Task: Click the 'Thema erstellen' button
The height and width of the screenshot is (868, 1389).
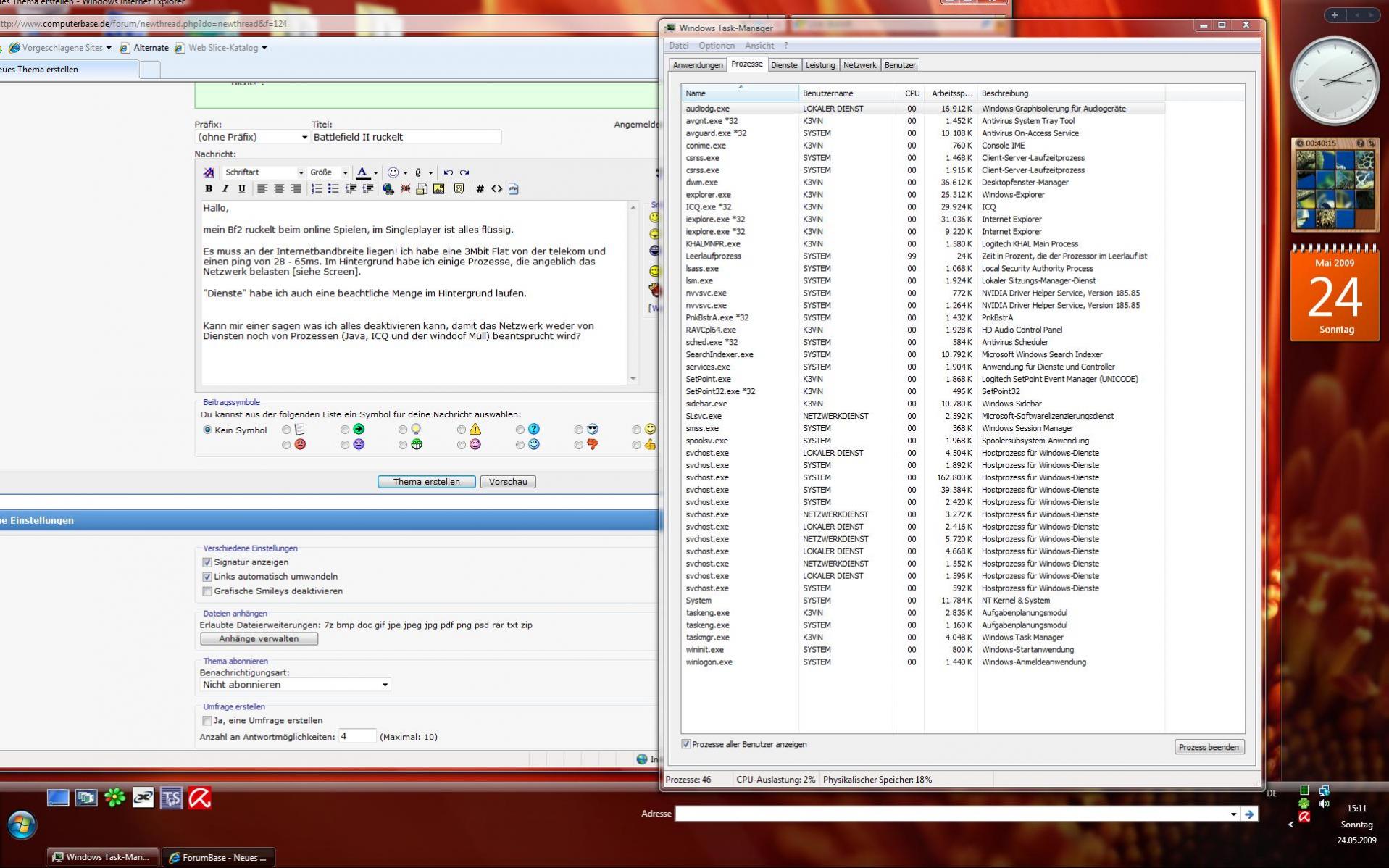Action: (426, 482)
